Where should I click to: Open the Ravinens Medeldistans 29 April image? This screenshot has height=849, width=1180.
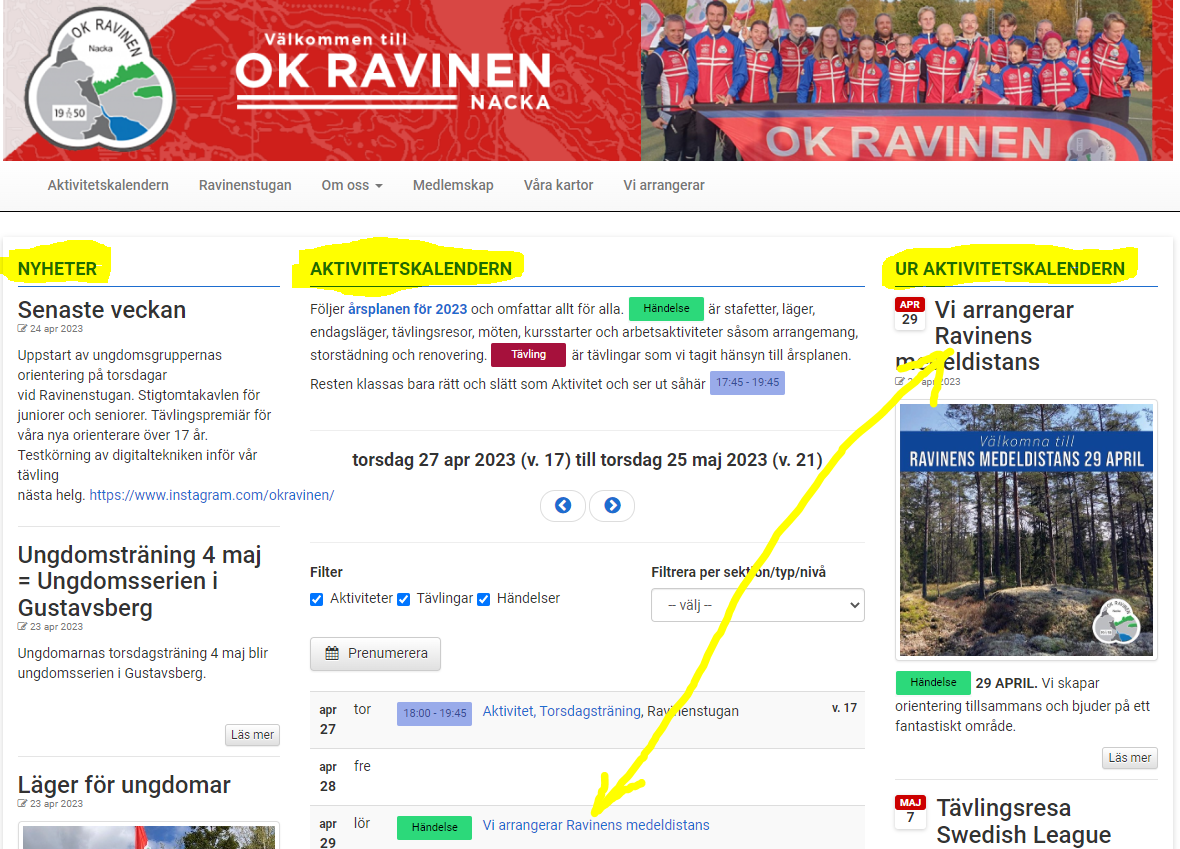(x=1026, y=530)
